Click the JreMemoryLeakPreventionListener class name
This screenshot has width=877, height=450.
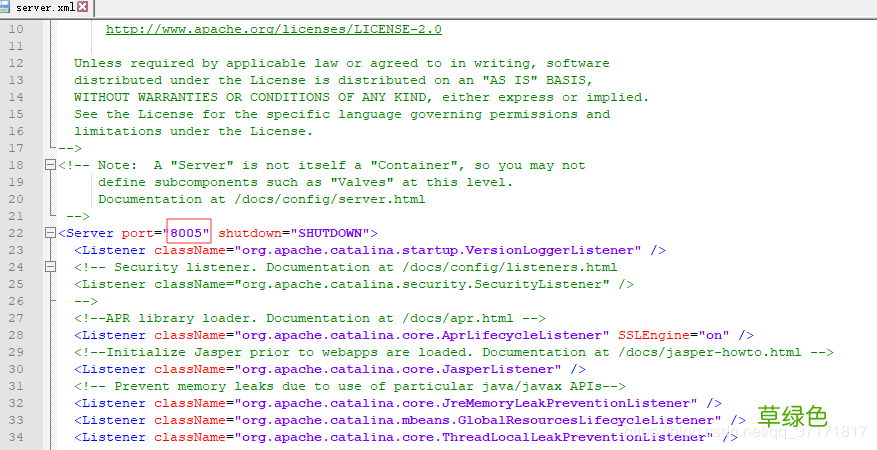[x=466, y=403]
